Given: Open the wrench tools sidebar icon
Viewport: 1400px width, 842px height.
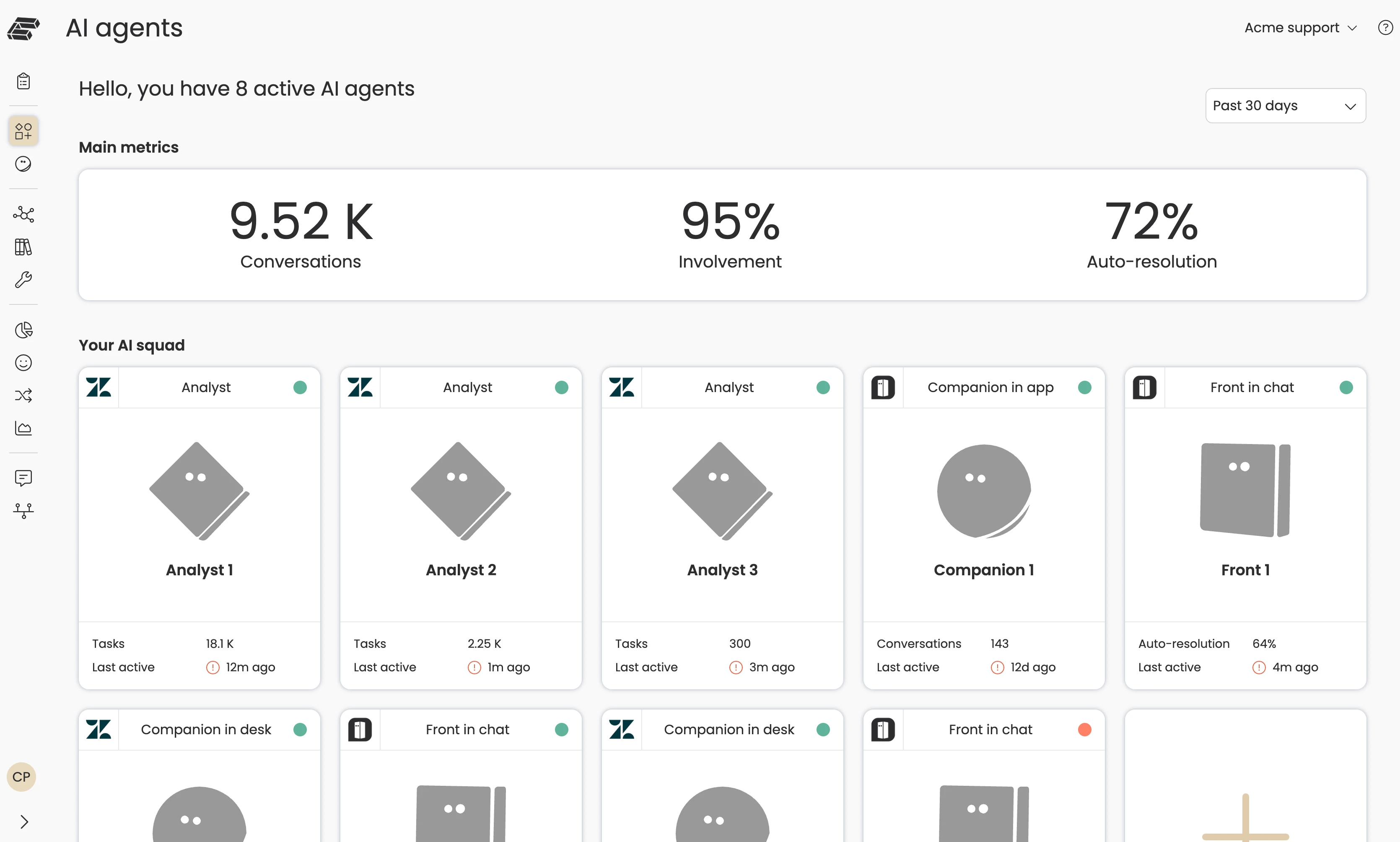Looking at the screenshot, I should (x=23, y=280).
